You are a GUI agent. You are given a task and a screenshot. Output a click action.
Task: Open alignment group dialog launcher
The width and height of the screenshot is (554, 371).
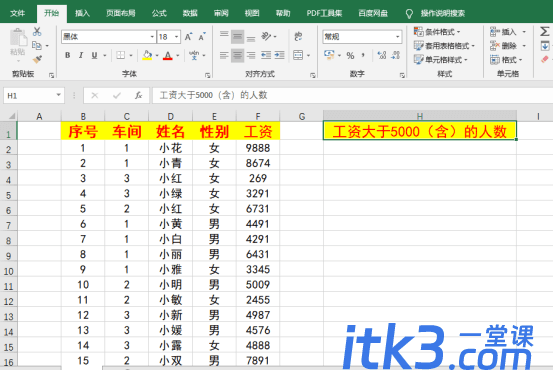click(312, 75)
